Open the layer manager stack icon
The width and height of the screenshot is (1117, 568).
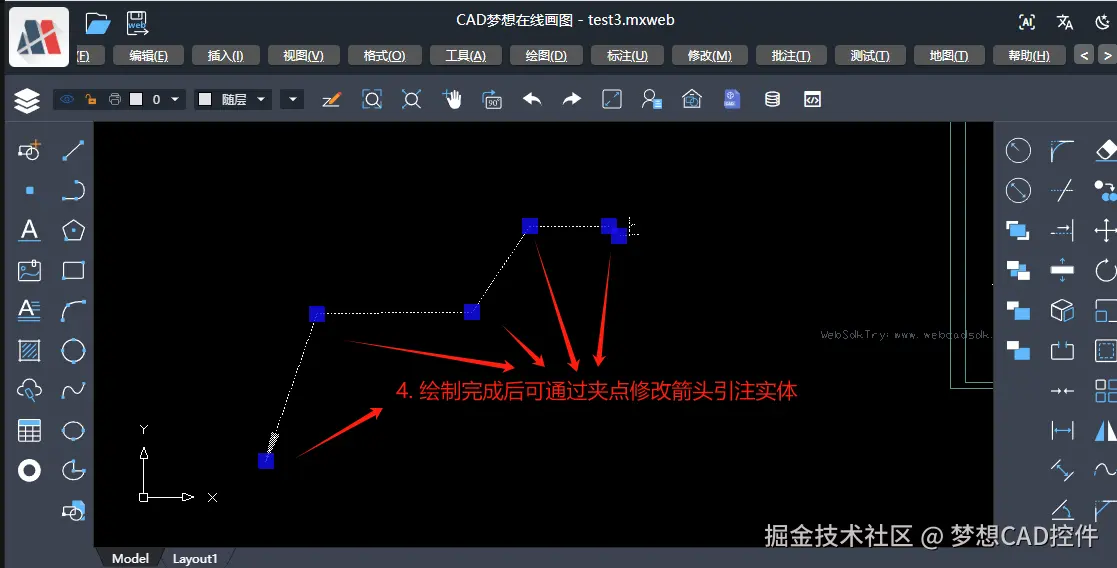[x=27, y=100]
